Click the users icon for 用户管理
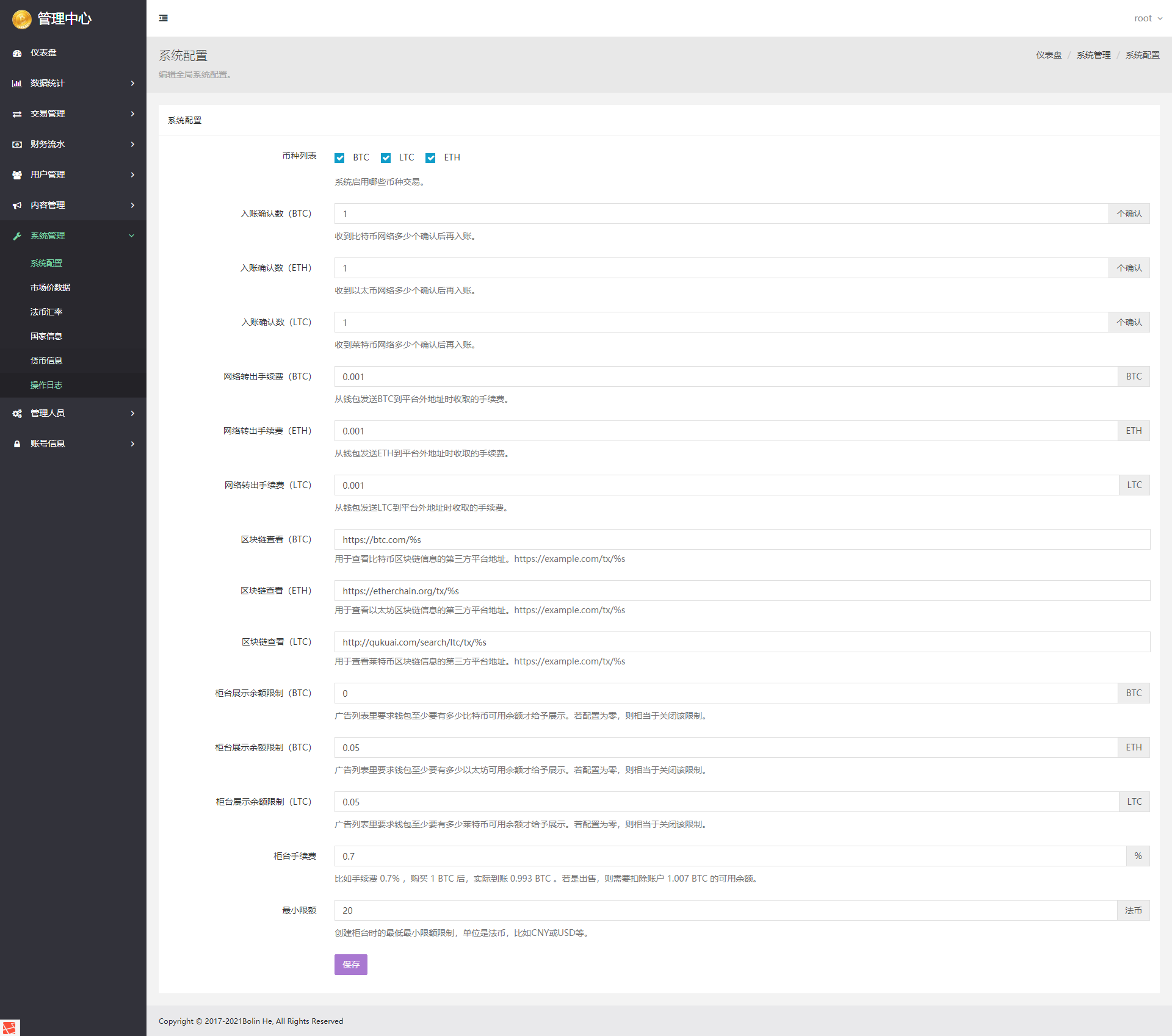The height and width of the screenshot is (1036, 1172). pos(17,175)
